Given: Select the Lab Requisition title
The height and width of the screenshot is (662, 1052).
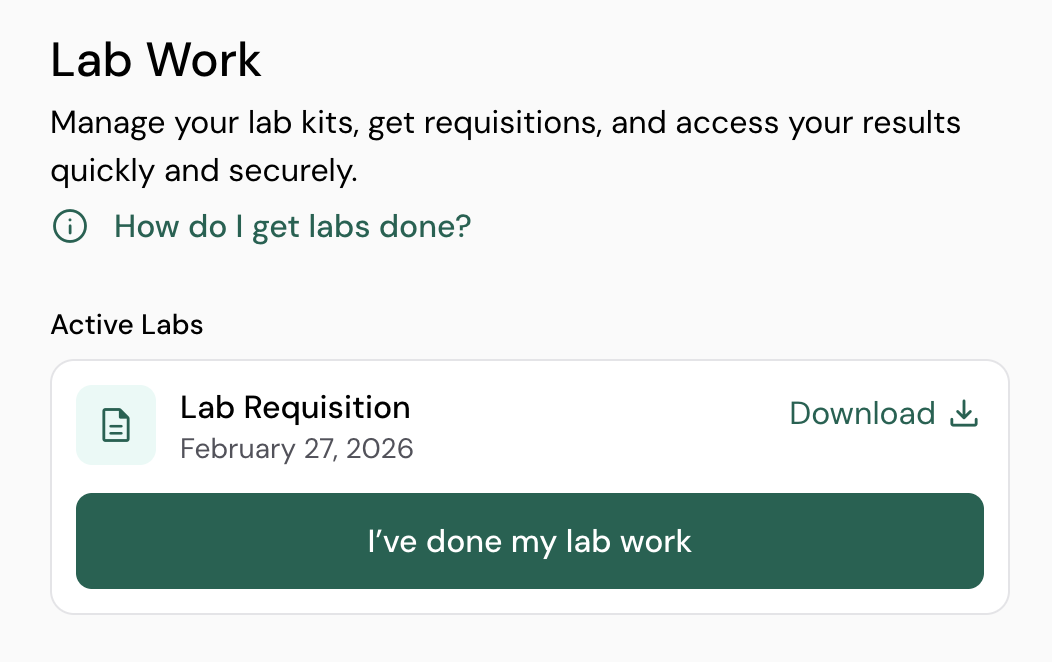Looking at the screenshot, I should [x=295, y=408].
